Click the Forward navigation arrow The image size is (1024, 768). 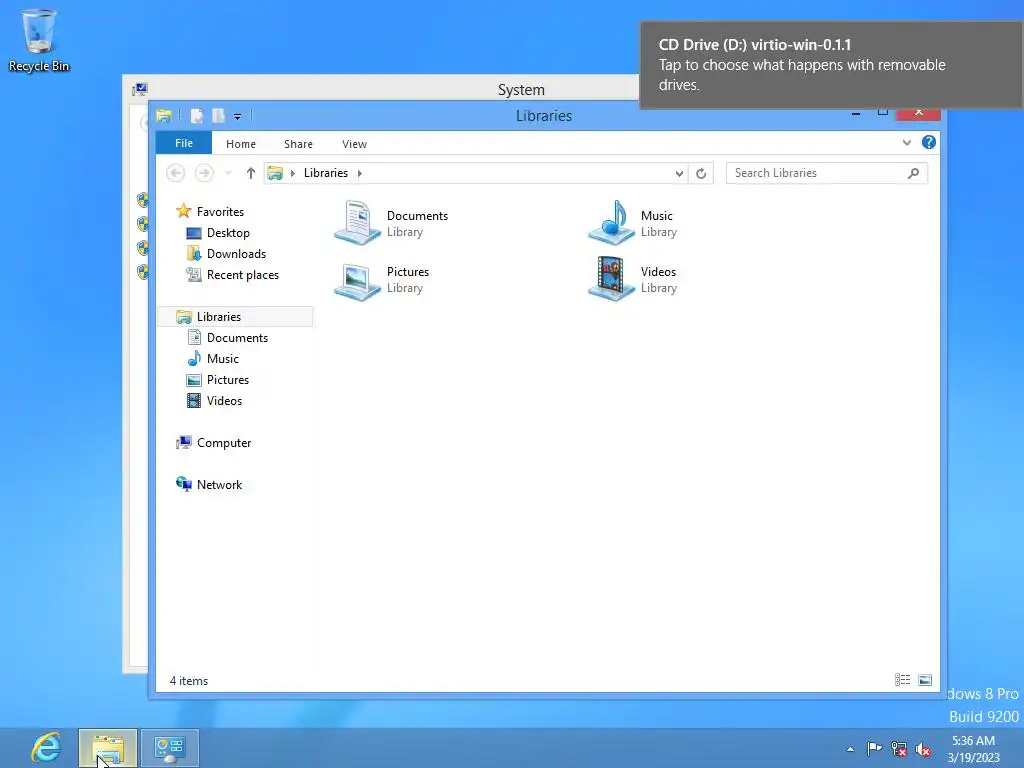point(204,173)
